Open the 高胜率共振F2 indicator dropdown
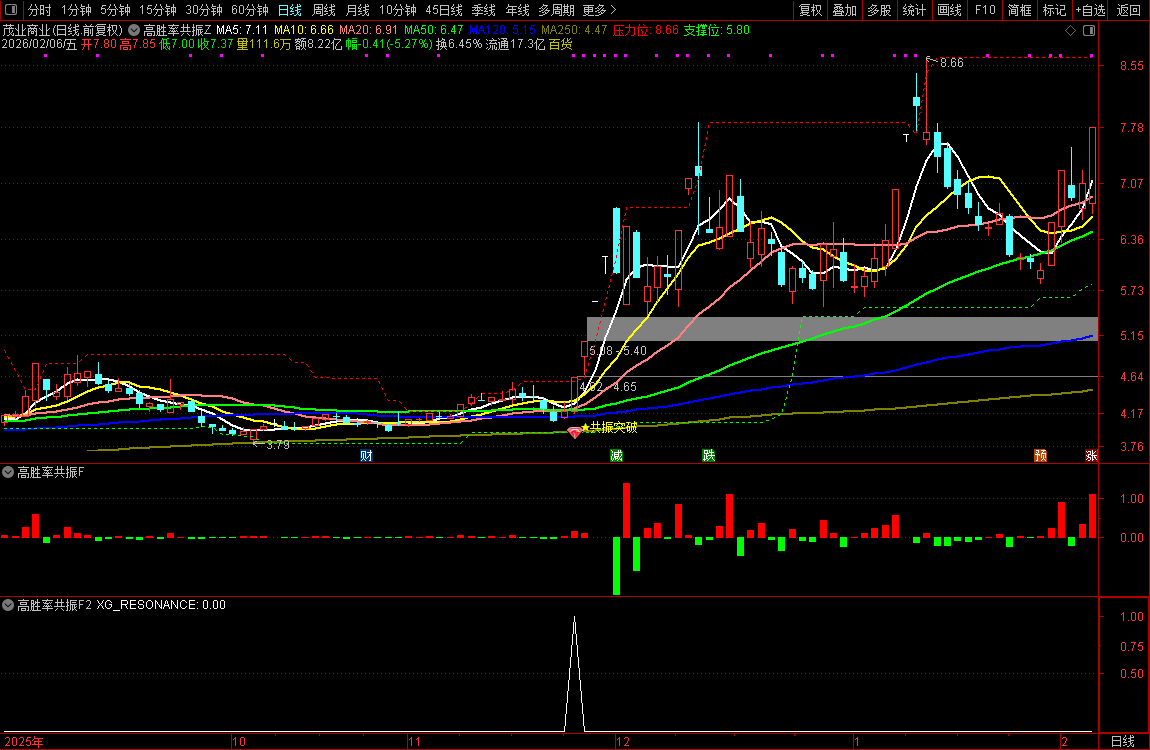Viewport: 1150px width, 750px height. 8,605
